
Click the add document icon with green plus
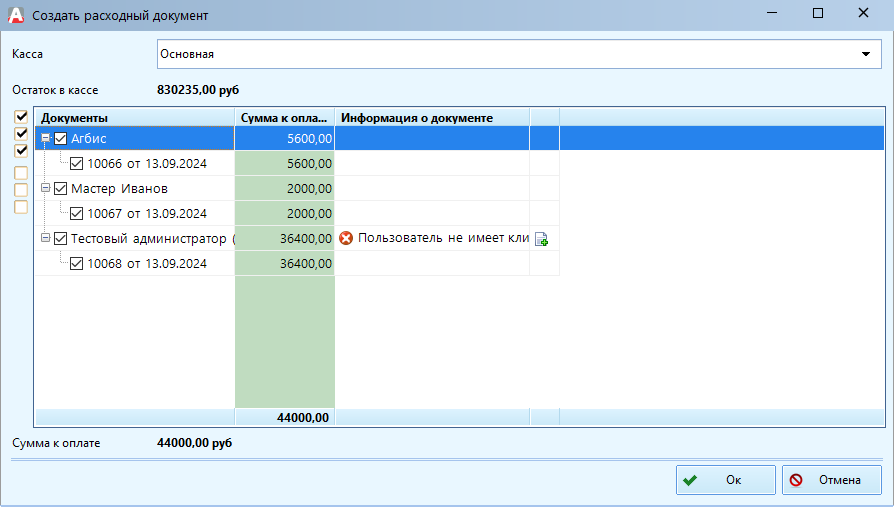[542, 239]
